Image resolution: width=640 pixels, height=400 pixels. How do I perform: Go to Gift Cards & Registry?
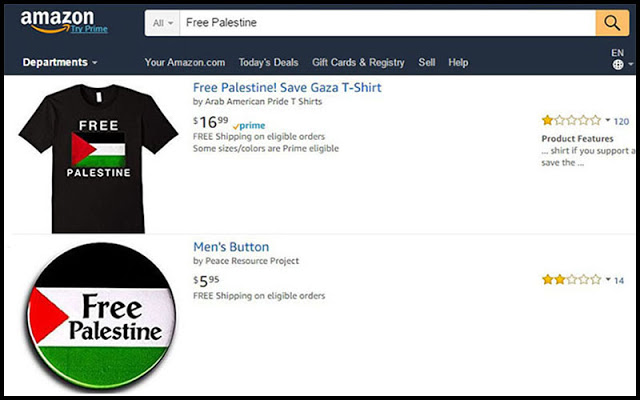(x=359, y=62)
